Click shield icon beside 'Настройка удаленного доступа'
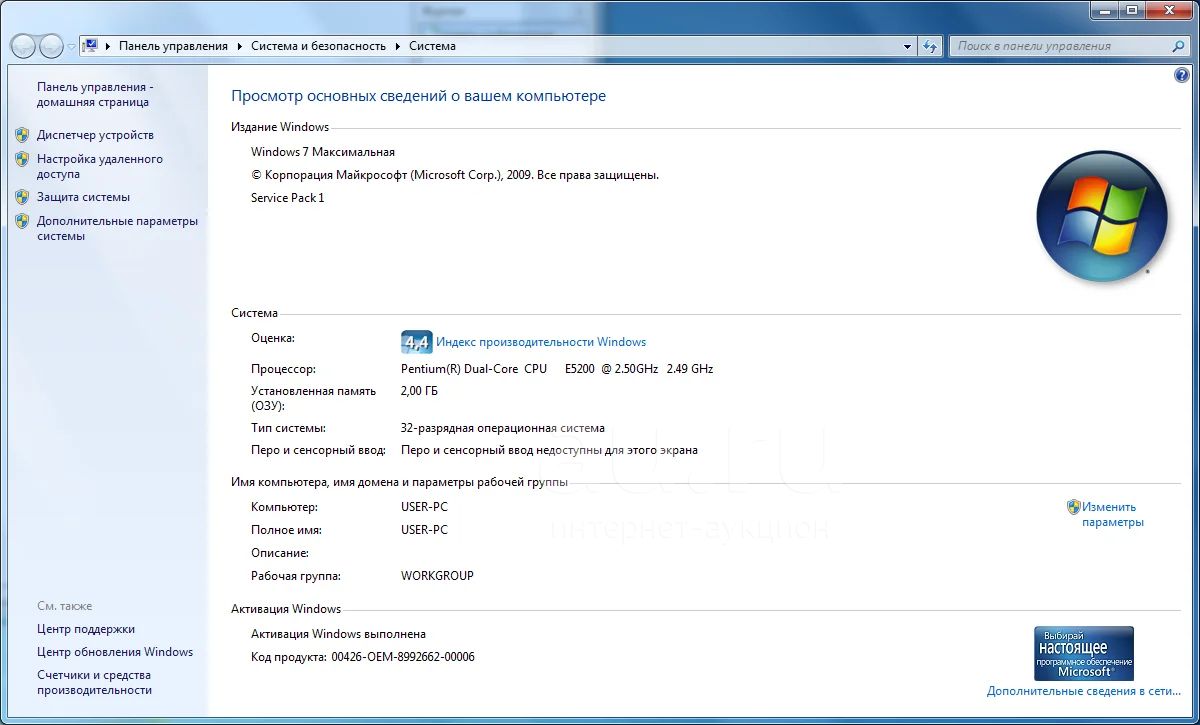The width and height of the screenshot is (1200, 725). coord(22,158)
